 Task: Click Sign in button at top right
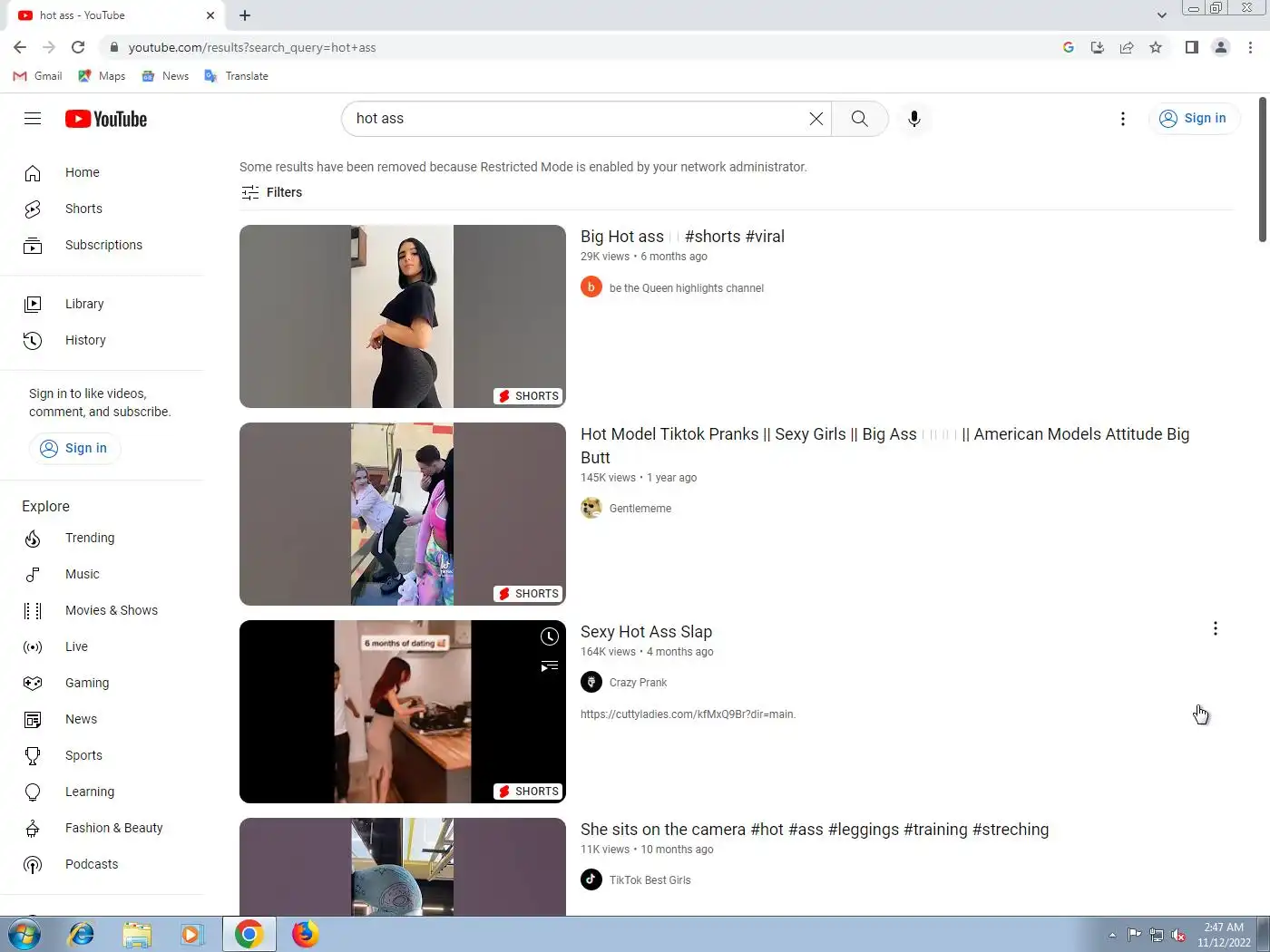click(x=1194, y=119)
